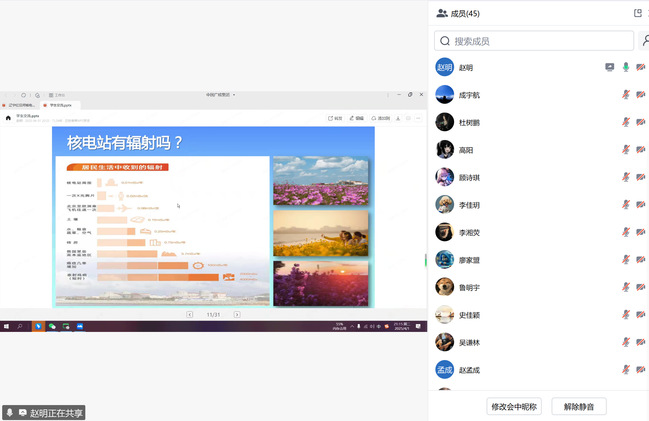Click 李佳玥's disabled camera icon

pos(641,205)
